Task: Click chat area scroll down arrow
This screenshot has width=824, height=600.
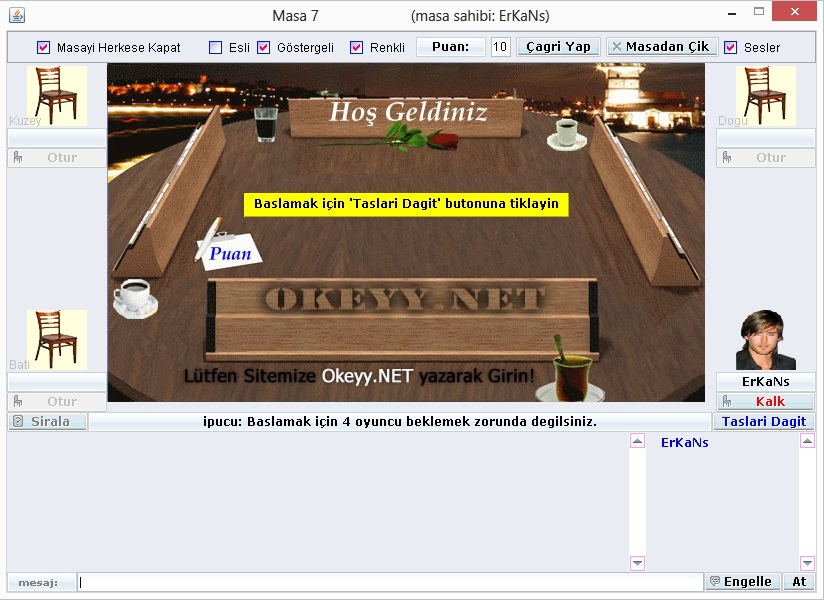Action: pos(637,563)
